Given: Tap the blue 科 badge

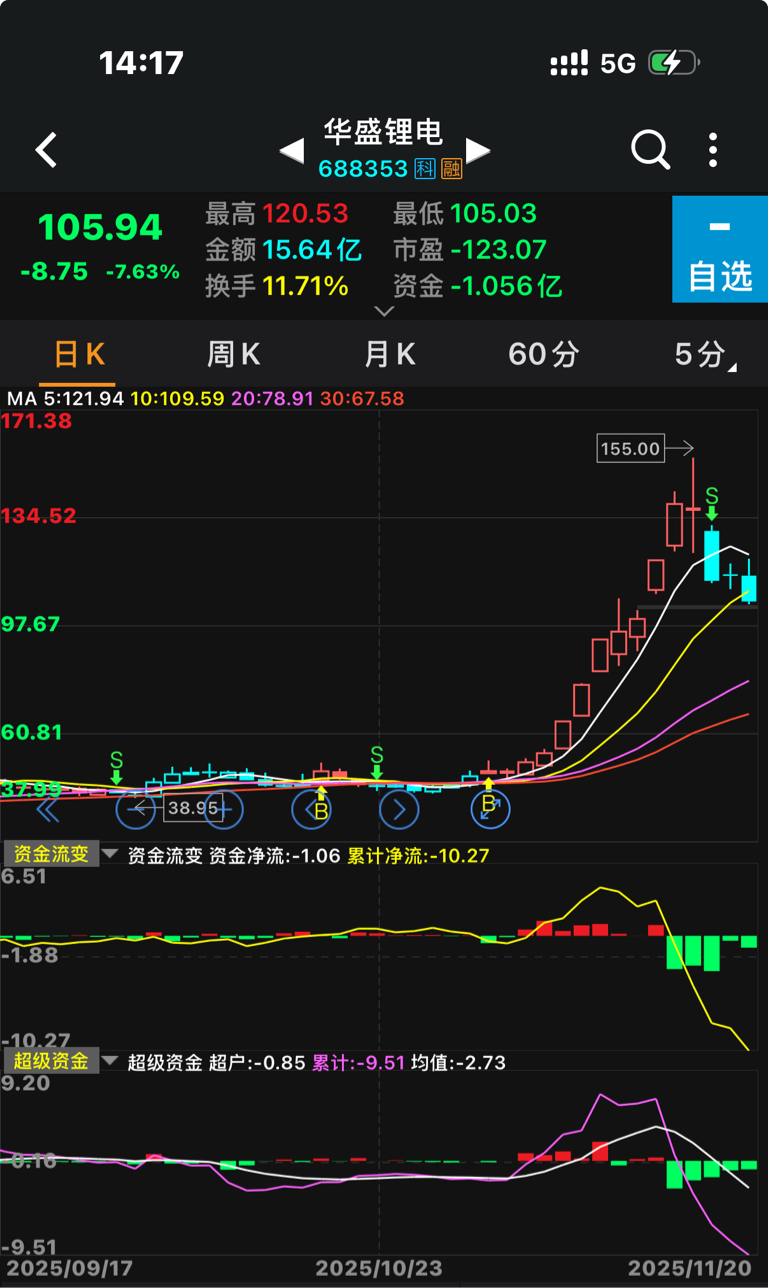Looking at the screenshot, I should tap(426, 169).
